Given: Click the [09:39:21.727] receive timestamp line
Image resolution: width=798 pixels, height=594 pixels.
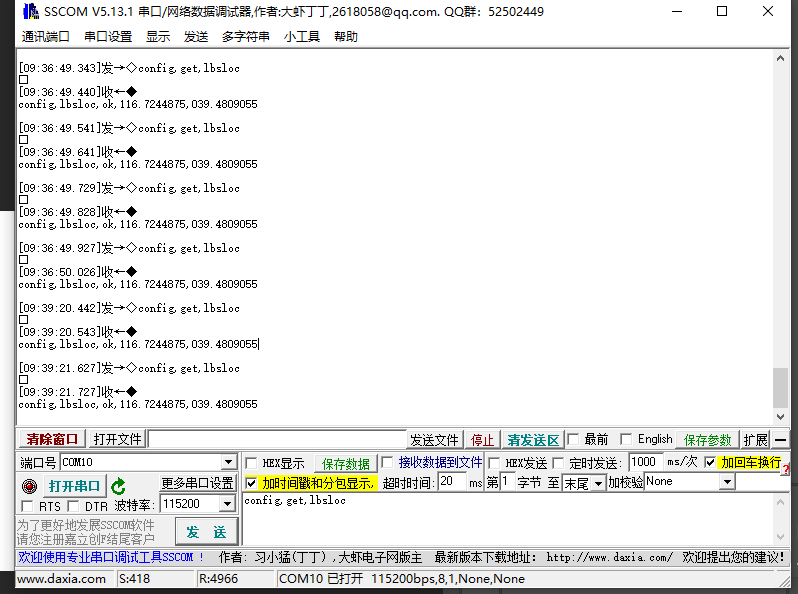Looking at the screenshot, I should (78, 392).
